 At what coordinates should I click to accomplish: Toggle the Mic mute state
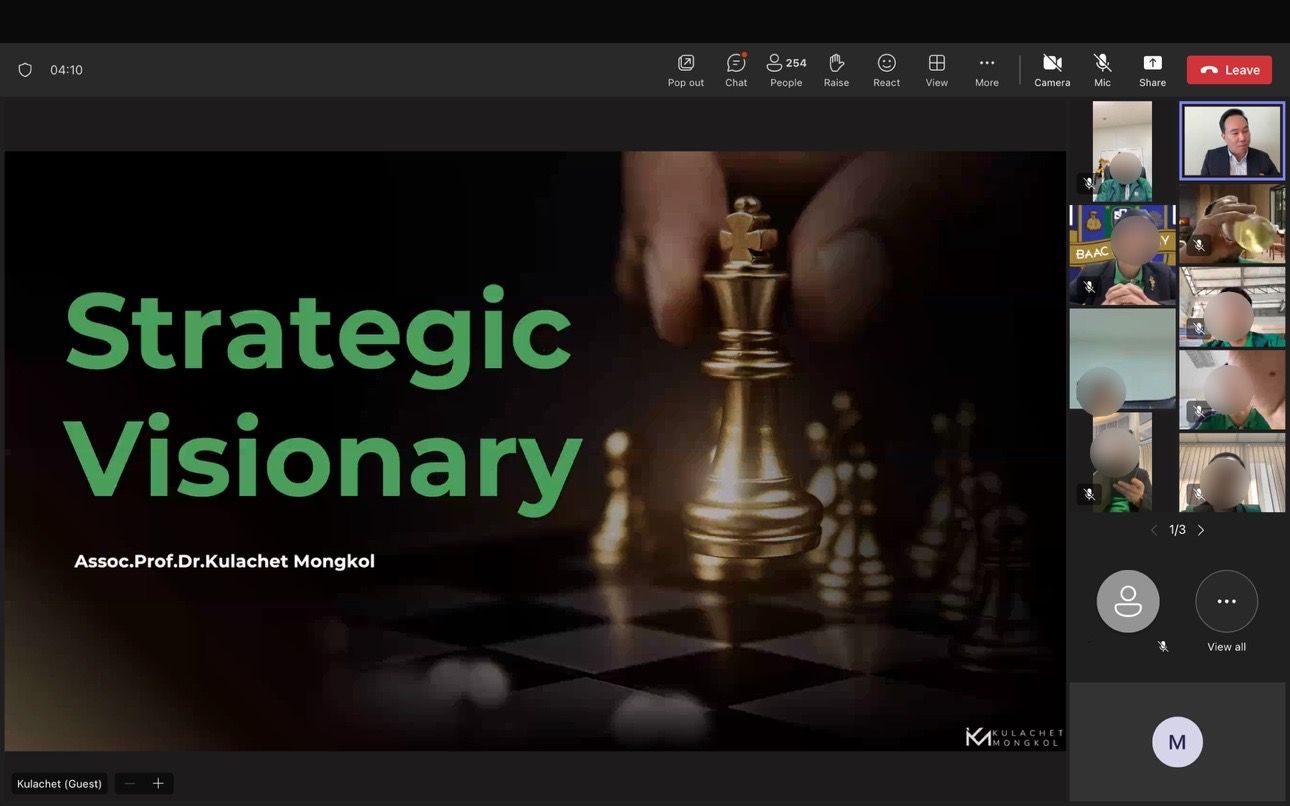pyautogui.click(x=1102, y=70)
